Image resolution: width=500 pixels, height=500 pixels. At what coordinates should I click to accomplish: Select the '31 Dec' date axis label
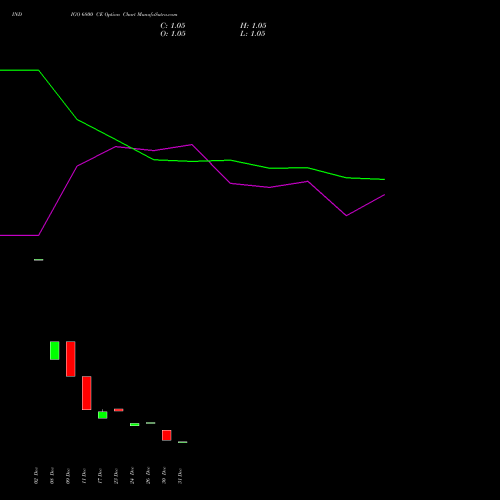pos(180,476)
